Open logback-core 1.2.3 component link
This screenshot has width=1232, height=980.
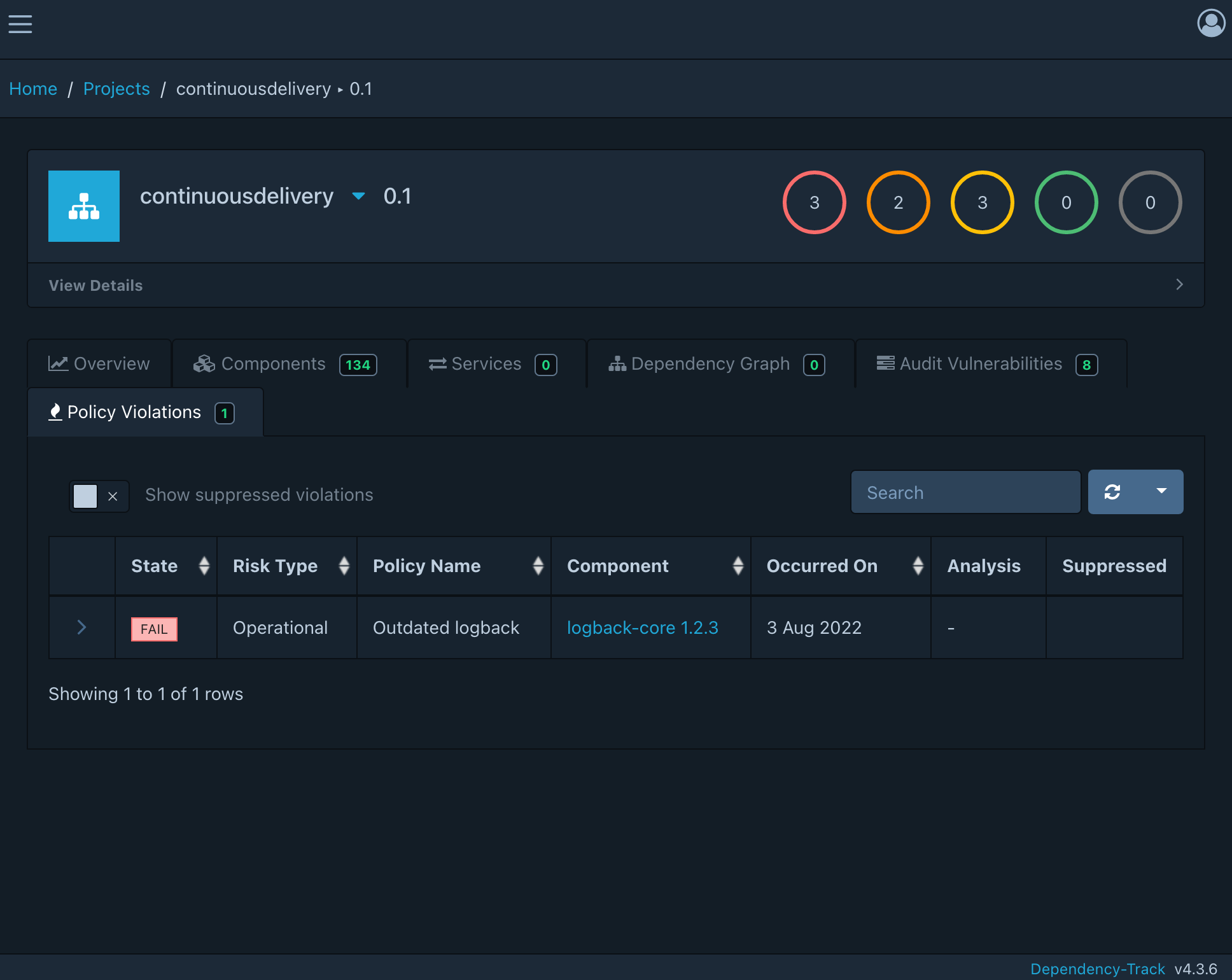click(x=642, y=627)
